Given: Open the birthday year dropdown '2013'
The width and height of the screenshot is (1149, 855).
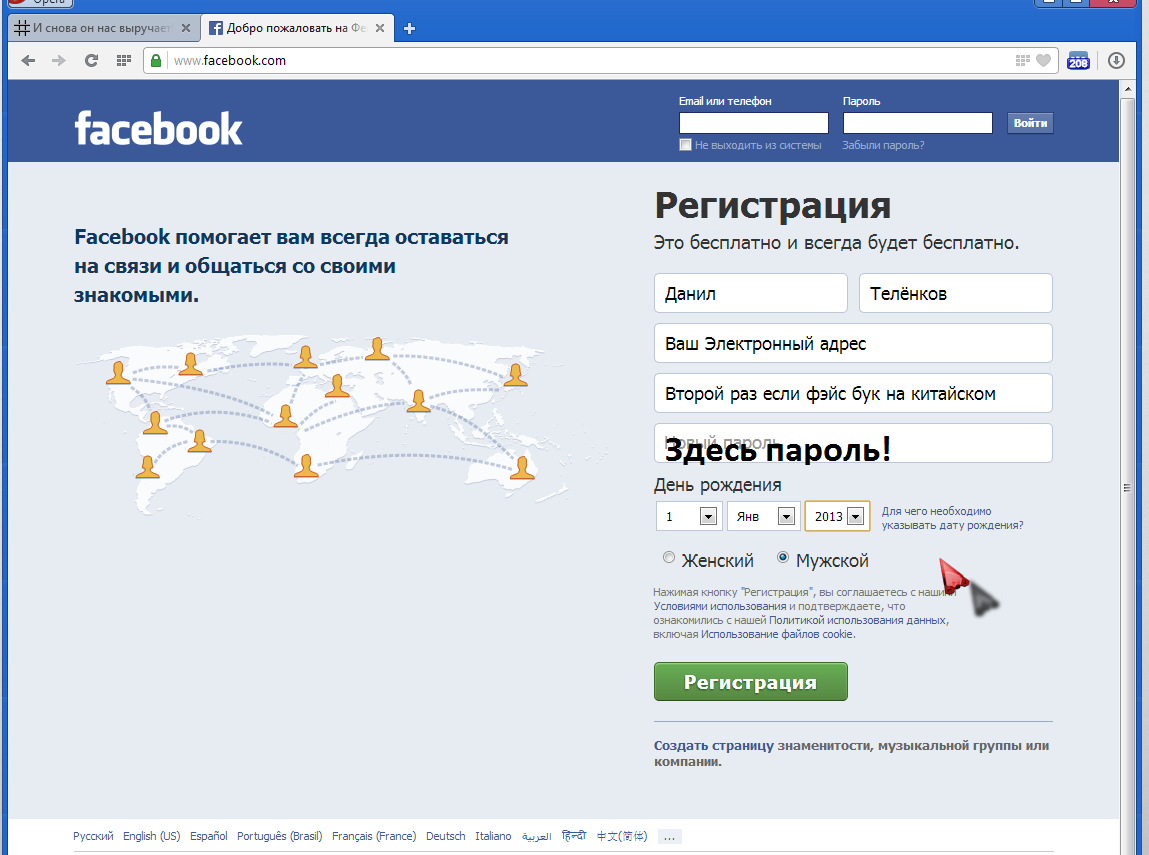Looking at the screenshot, I should 838,517.
